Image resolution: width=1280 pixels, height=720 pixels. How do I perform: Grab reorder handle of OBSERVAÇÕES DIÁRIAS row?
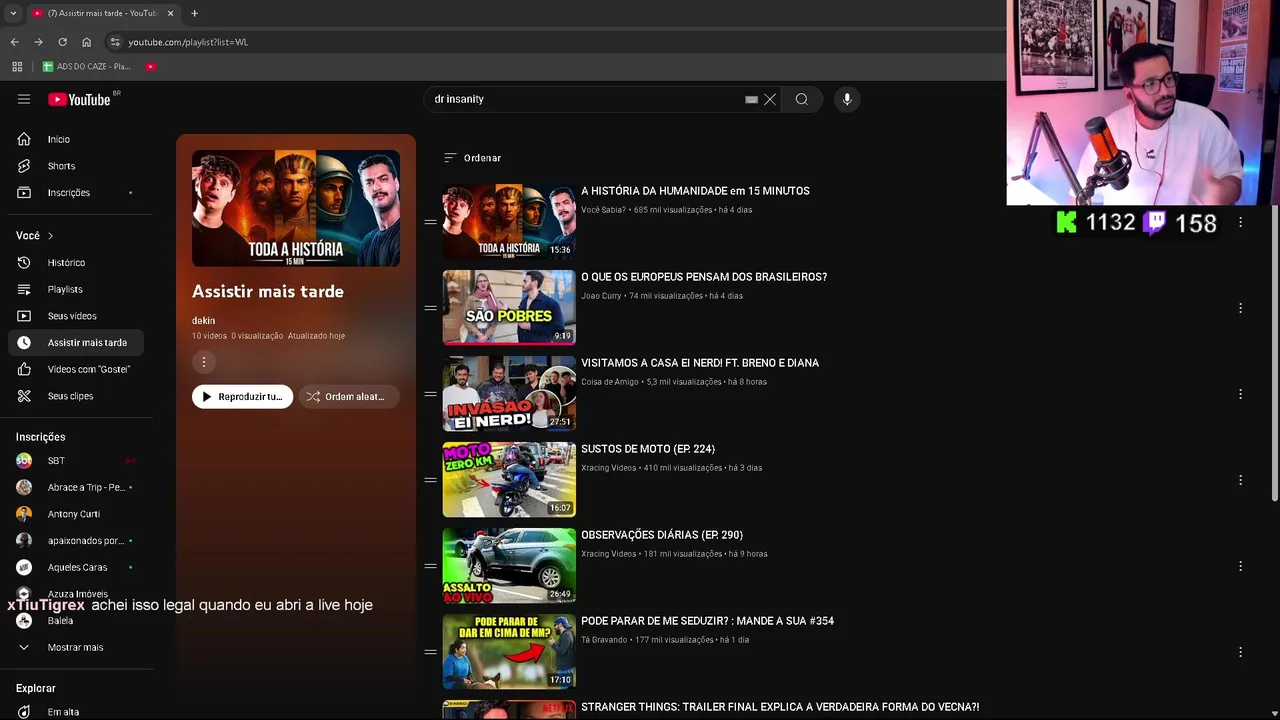(x=430, y=566)
